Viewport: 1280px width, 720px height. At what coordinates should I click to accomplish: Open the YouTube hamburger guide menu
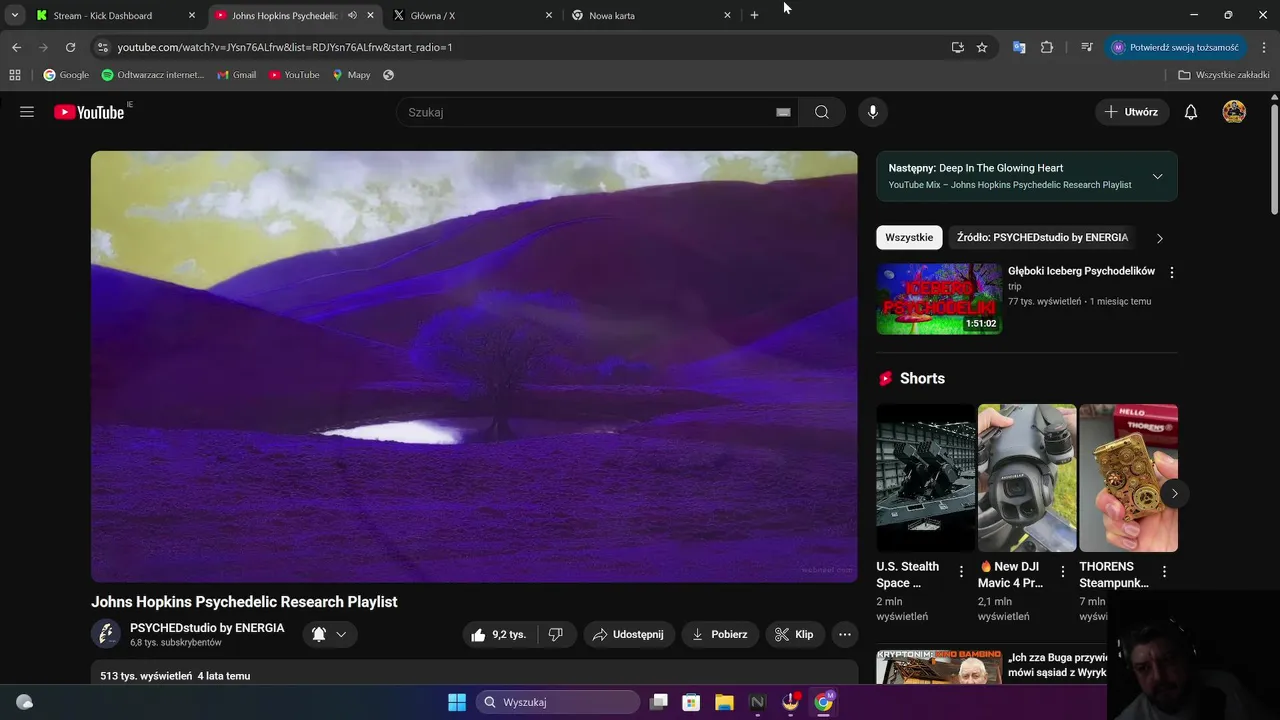(27, 112)
